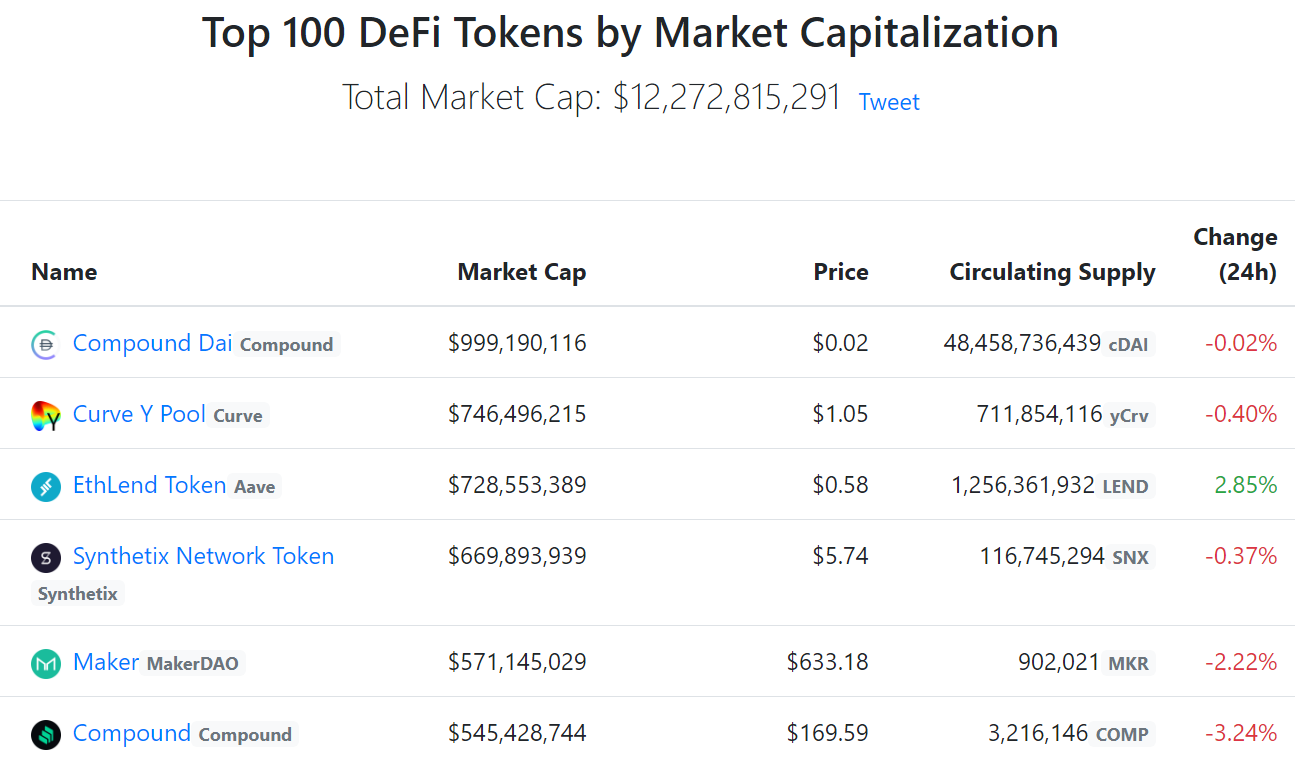Click the Maker green logo
Viewport: 1306px width, 759px height.
45,662
